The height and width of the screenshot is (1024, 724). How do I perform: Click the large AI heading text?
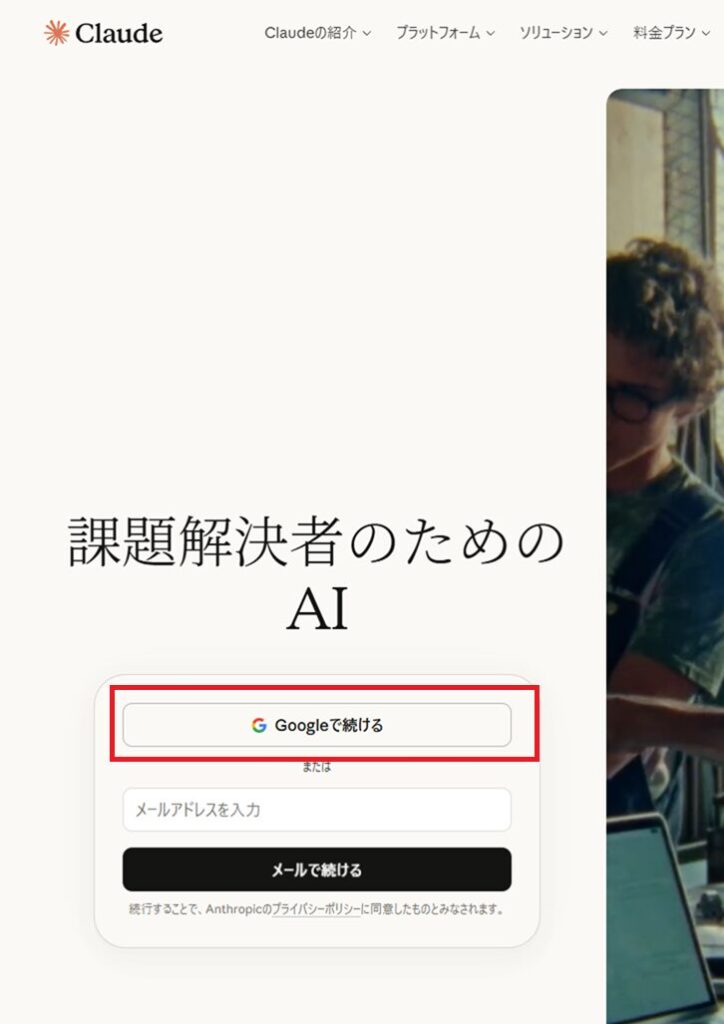[x=317, y=609]
